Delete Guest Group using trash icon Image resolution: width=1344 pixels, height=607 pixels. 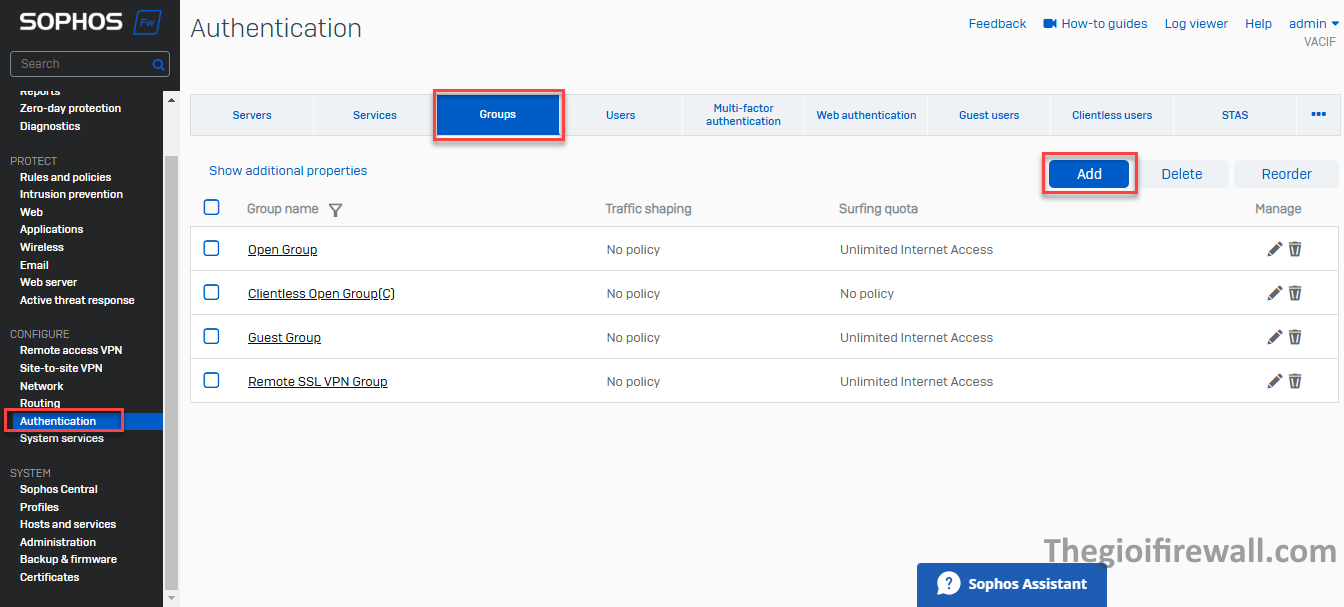point(1295,337)
